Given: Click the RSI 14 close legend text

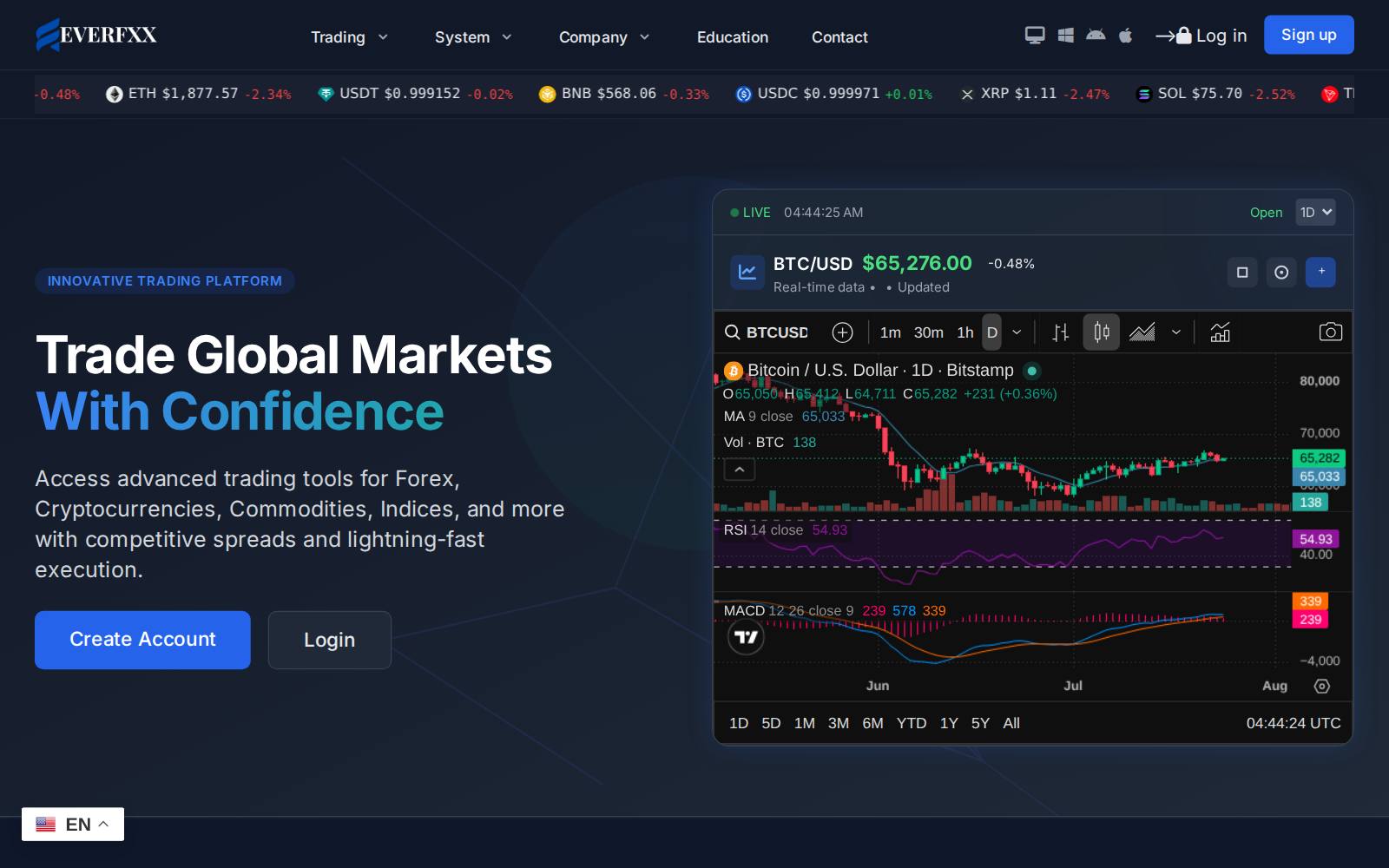Looking at the screenshot, I should pos(763,530).
